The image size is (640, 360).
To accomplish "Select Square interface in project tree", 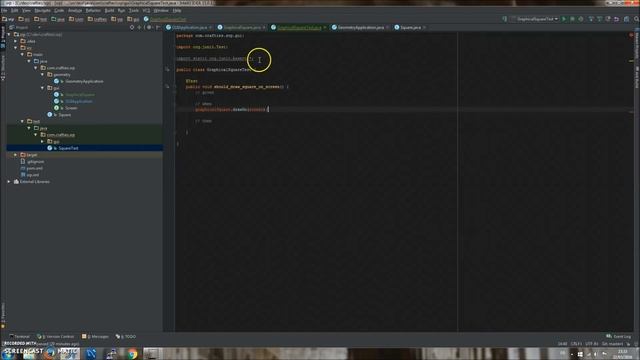I will point(64,115).
